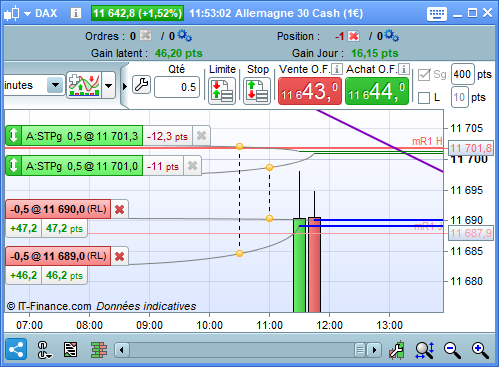Click the Share icon

[16, 350]
